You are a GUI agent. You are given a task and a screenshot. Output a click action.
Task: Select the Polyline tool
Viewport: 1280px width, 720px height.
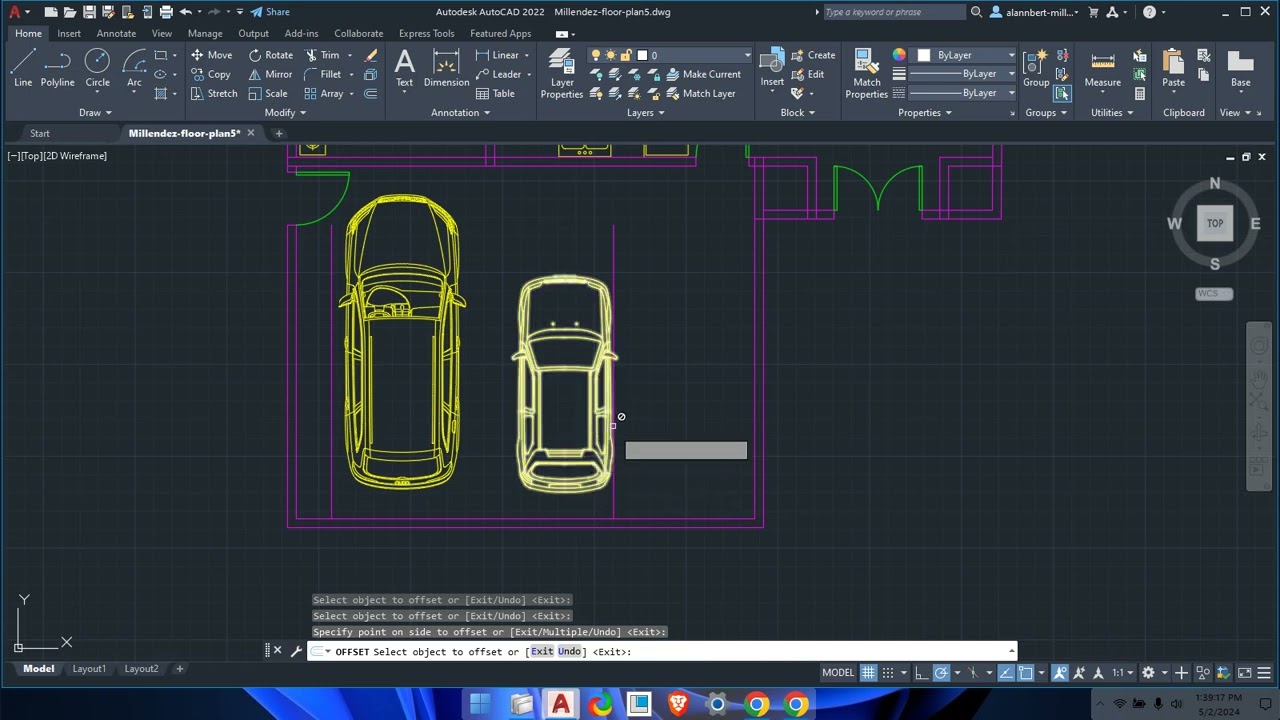click(58, 70)
